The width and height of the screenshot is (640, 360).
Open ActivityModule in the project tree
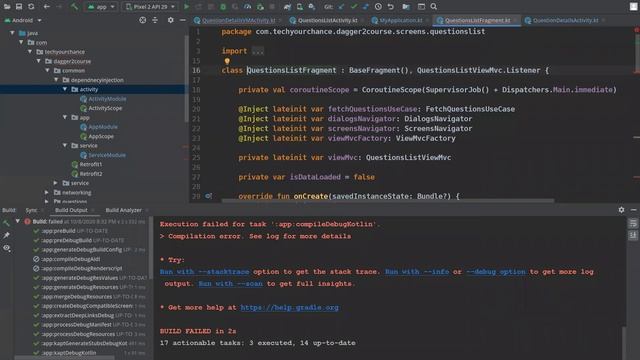[107, 98]
